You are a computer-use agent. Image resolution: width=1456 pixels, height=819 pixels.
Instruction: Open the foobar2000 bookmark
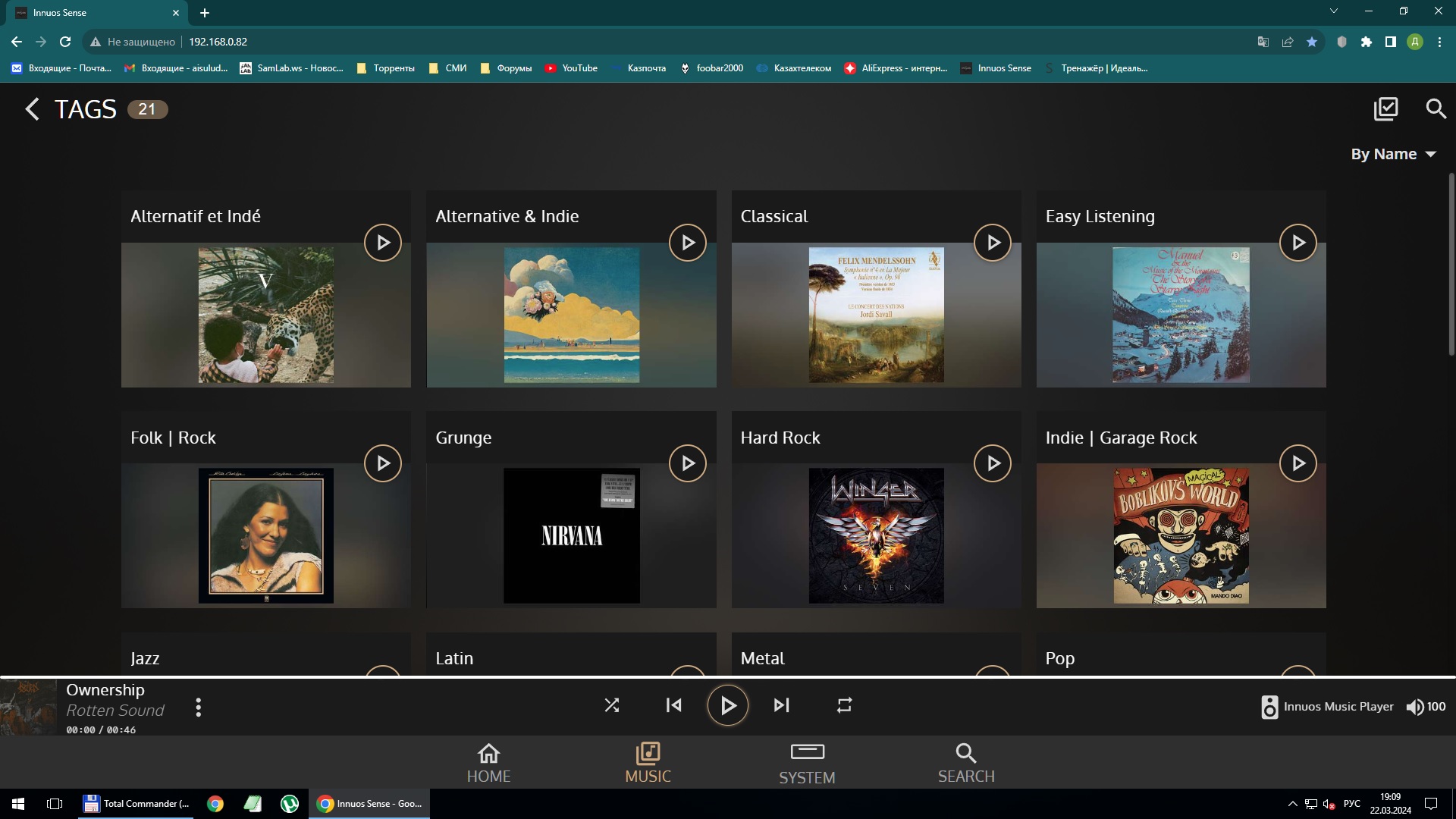pyautogui.click(x=711, y=68)
